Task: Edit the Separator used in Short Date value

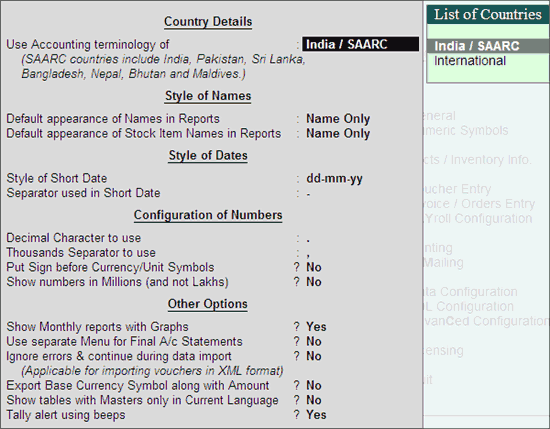Action: point(308,193)
